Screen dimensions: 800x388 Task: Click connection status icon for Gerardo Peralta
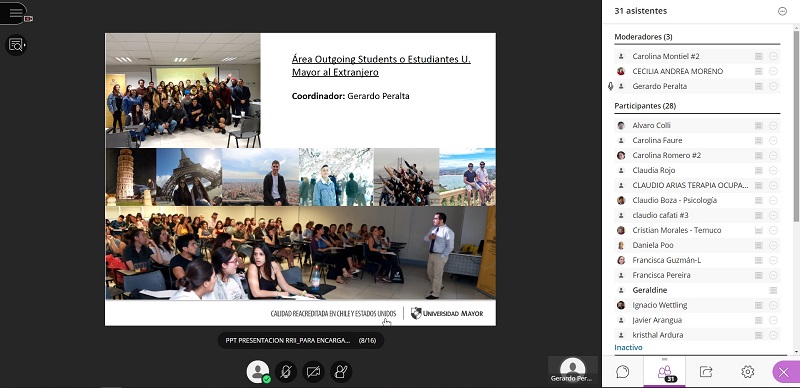pos(759,86)
